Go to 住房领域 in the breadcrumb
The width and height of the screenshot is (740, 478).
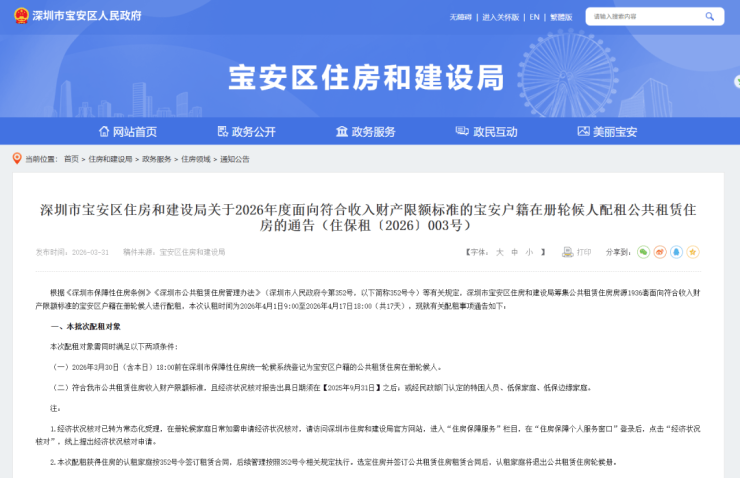[x=196, y=159]
